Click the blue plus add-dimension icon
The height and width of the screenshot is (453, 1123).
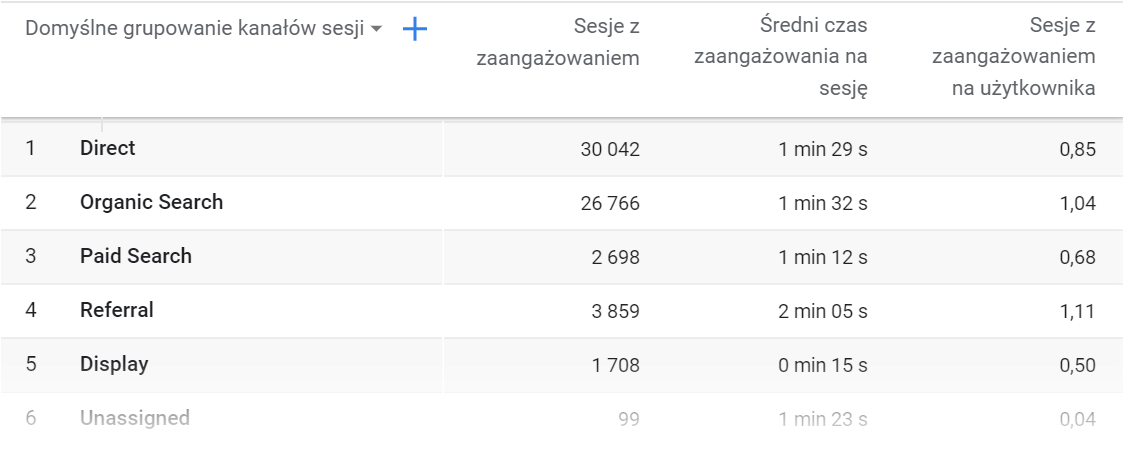(414, 30)
